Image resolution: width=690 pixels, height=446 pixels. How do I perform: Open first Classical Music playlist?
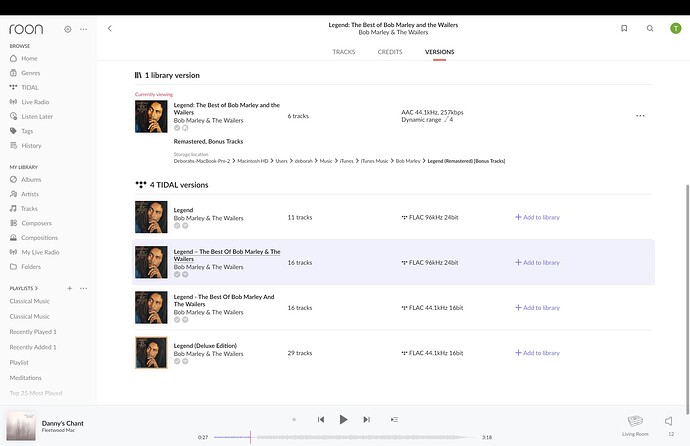coord(29,301)
